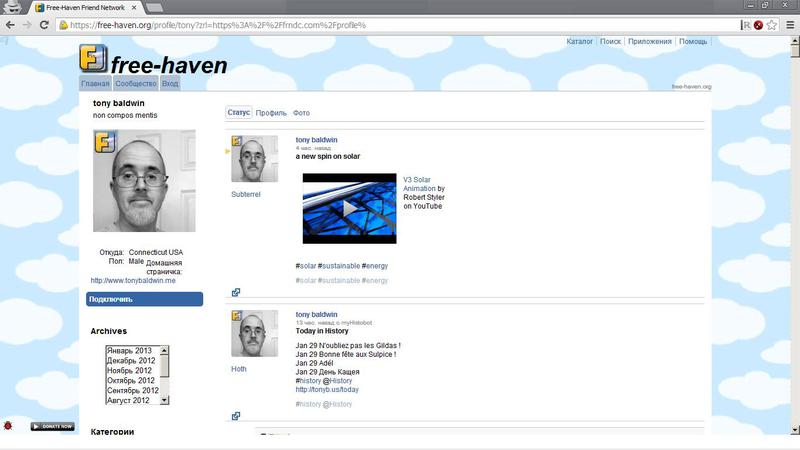Open the Помощь link
800x450 pixels.
[693, 41]
